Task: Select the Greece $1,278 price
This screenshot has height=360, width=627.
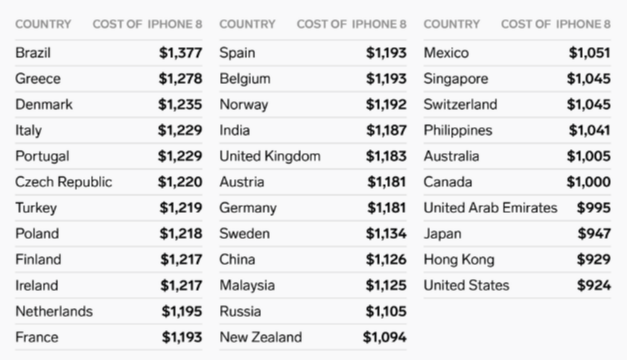Action: (180, 79)
